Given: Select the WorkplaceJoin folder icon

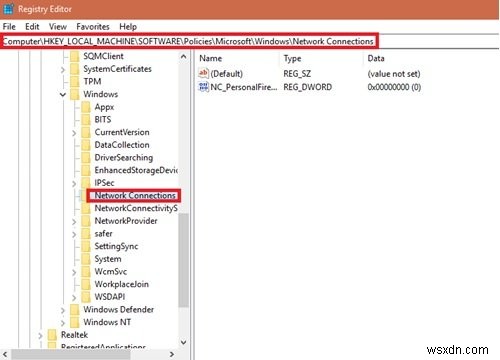Looking at the screenshot, I should click(x=86, y=284).
